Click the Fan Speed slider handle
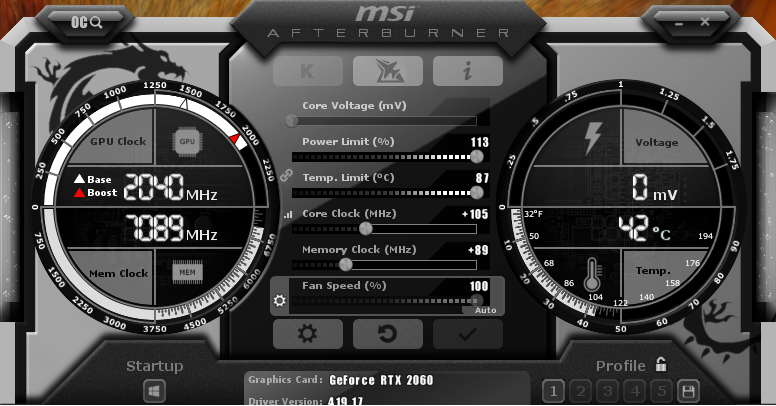Image resolution: width=776 pixels, height=406 pixels. pyautogui.click(x=477, y=300)
